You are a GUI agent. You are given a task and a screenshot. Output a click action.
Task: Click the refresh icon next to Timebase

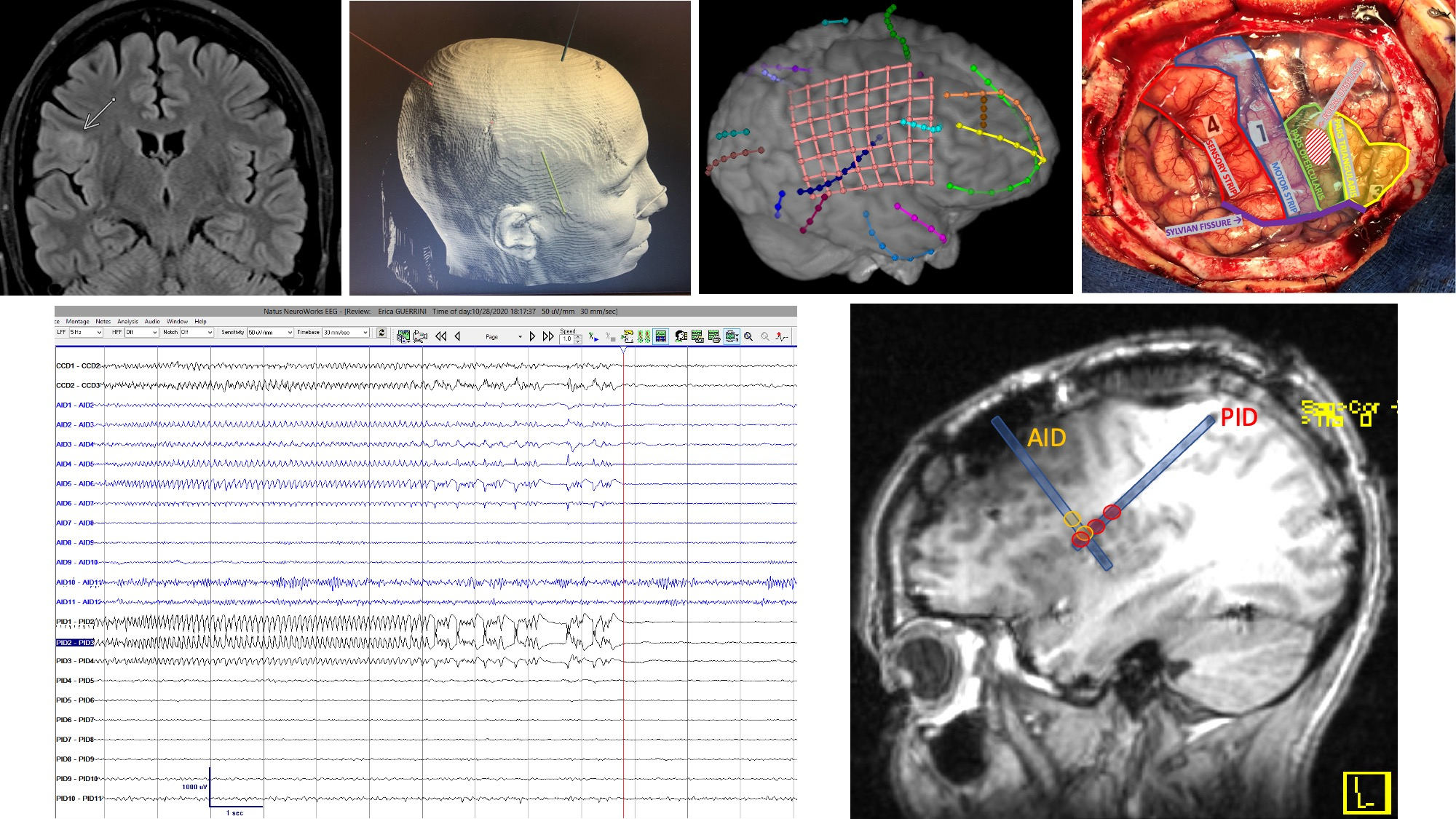(x=381, y=333)
